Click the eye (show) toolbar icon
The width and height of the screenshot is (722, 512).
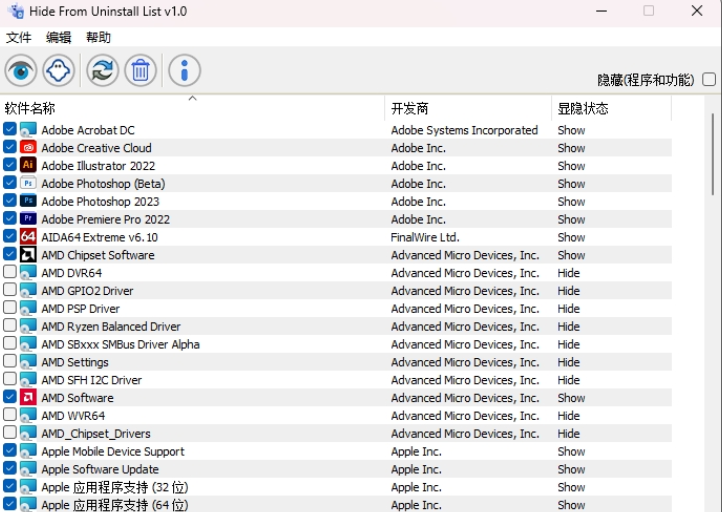click(x=21, y=70)
